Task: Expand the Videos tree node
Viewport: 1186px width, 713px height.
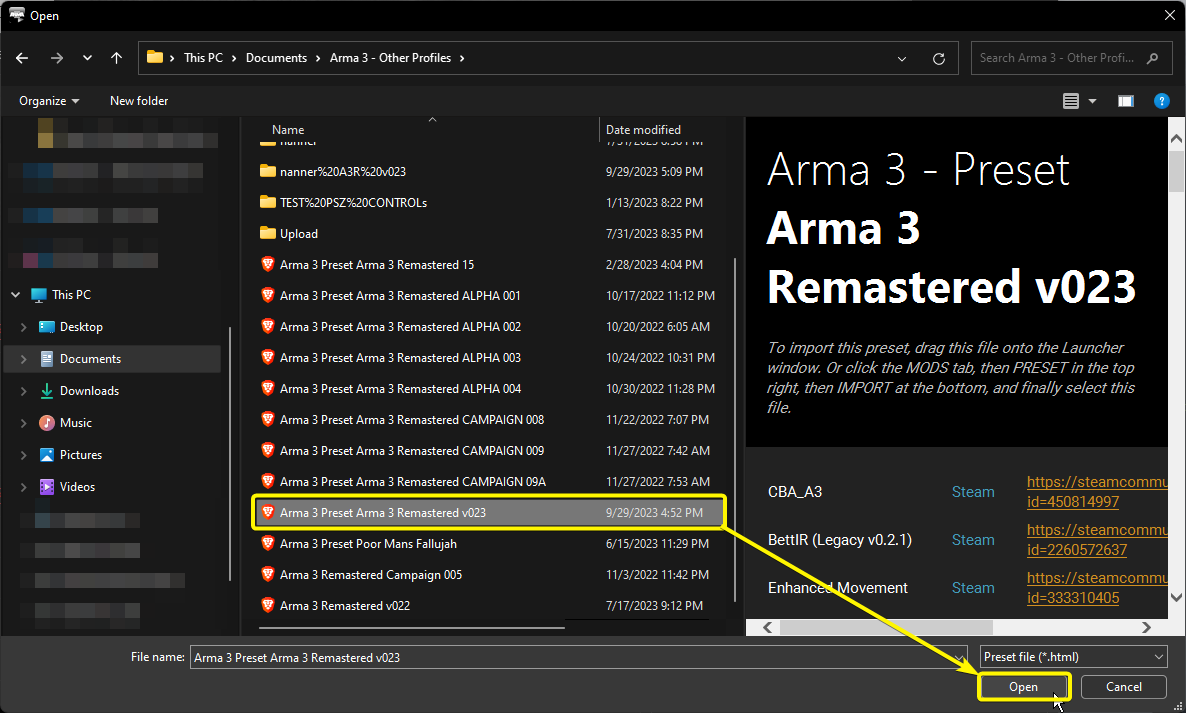Action: coord(23,487)
